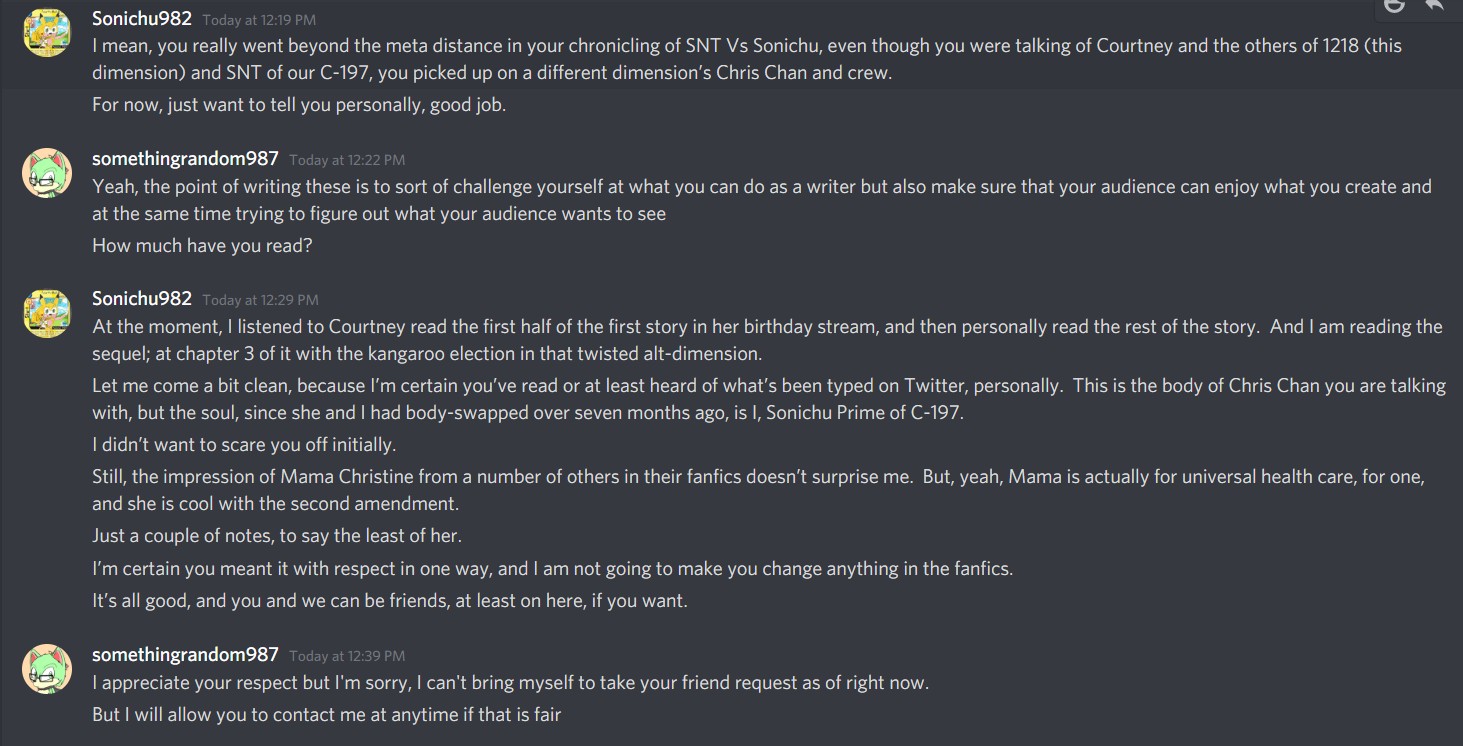Click Sonichu982's avatar on 12:29 PM message
Screen dimensions: 1463x746
[x=47, y=313]
